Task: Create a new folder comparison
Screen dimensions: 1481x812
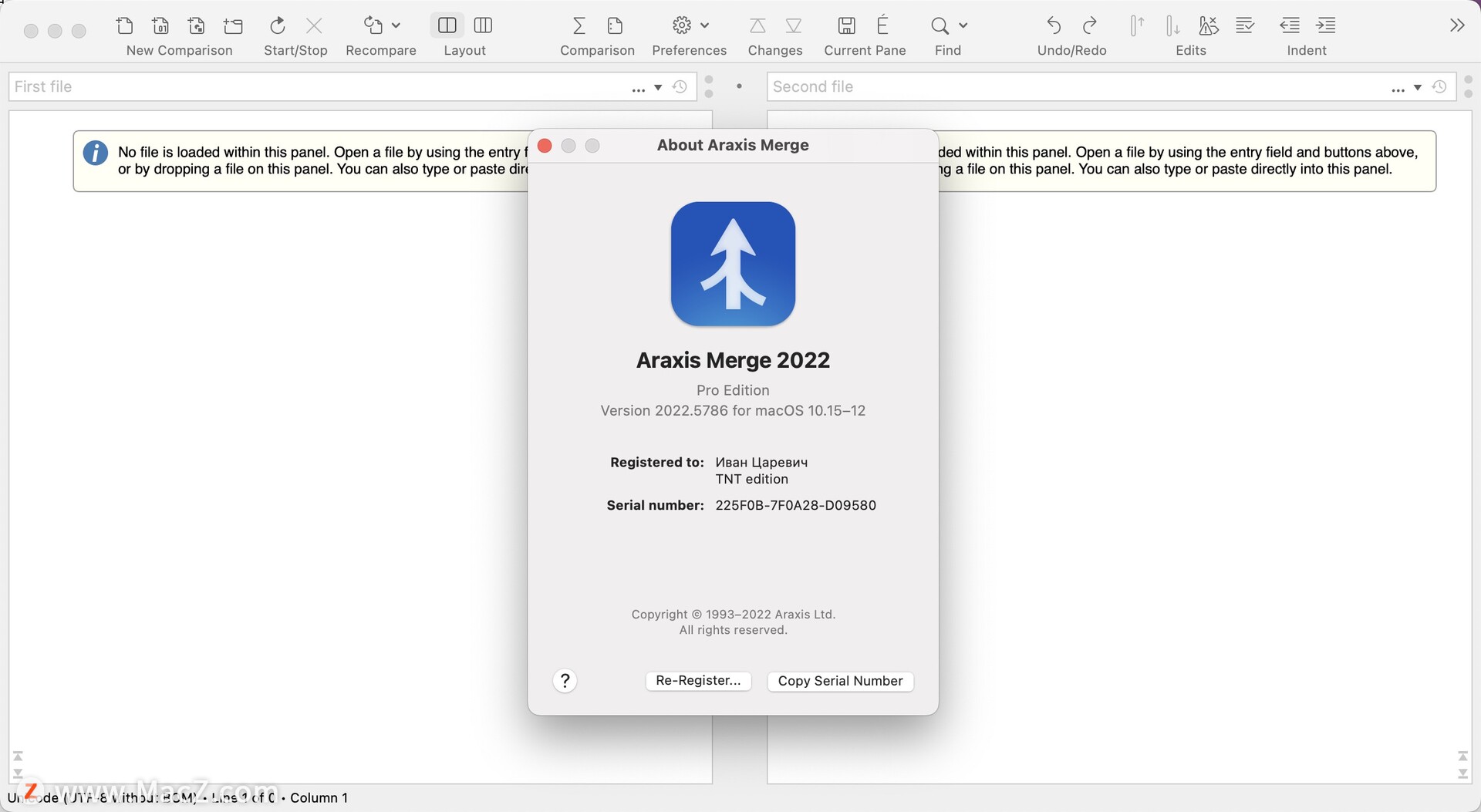Action: point(233,26)
